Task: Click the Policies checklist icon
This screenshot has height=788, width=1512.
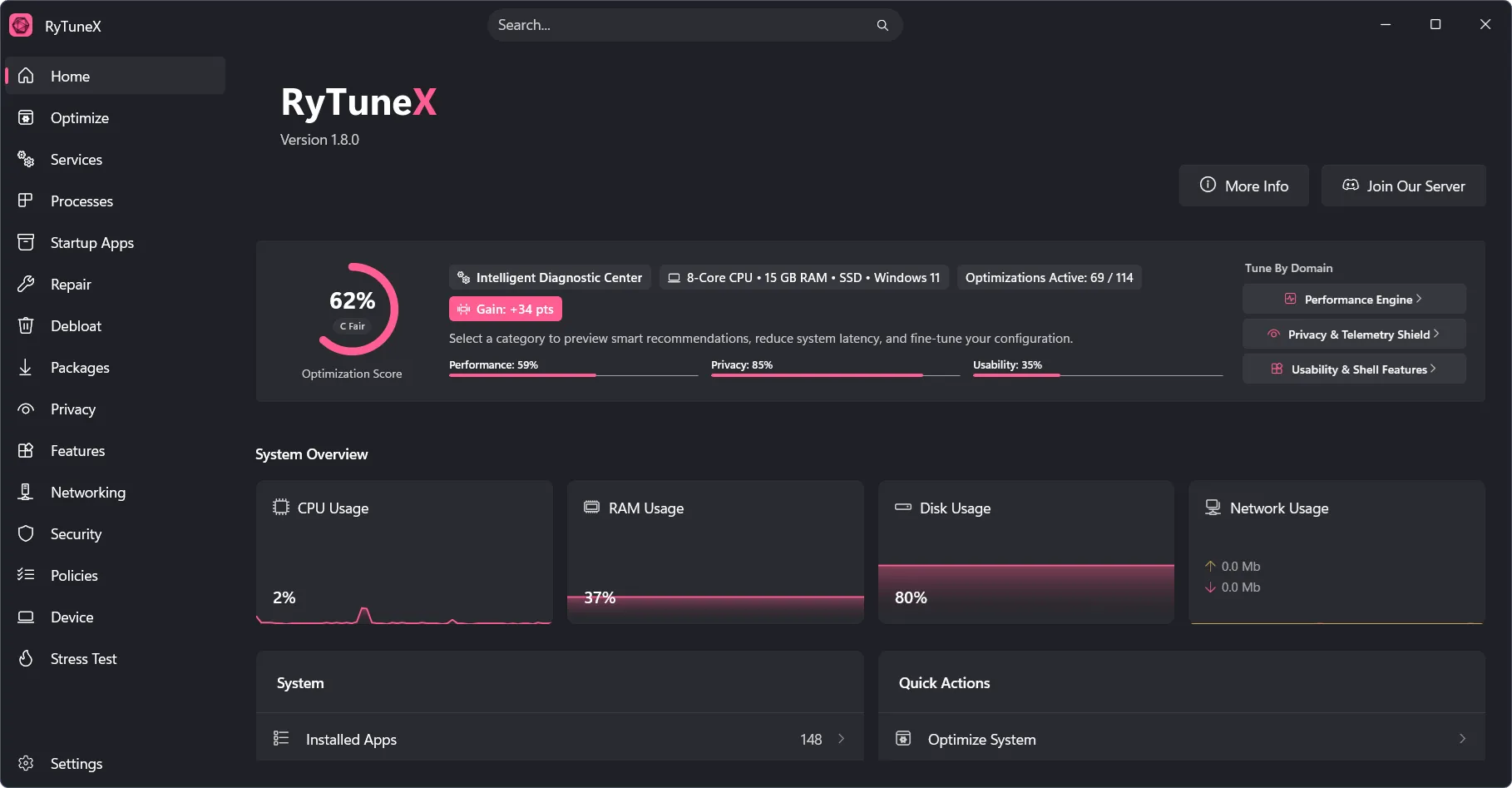Action: [x=26, y=575]
